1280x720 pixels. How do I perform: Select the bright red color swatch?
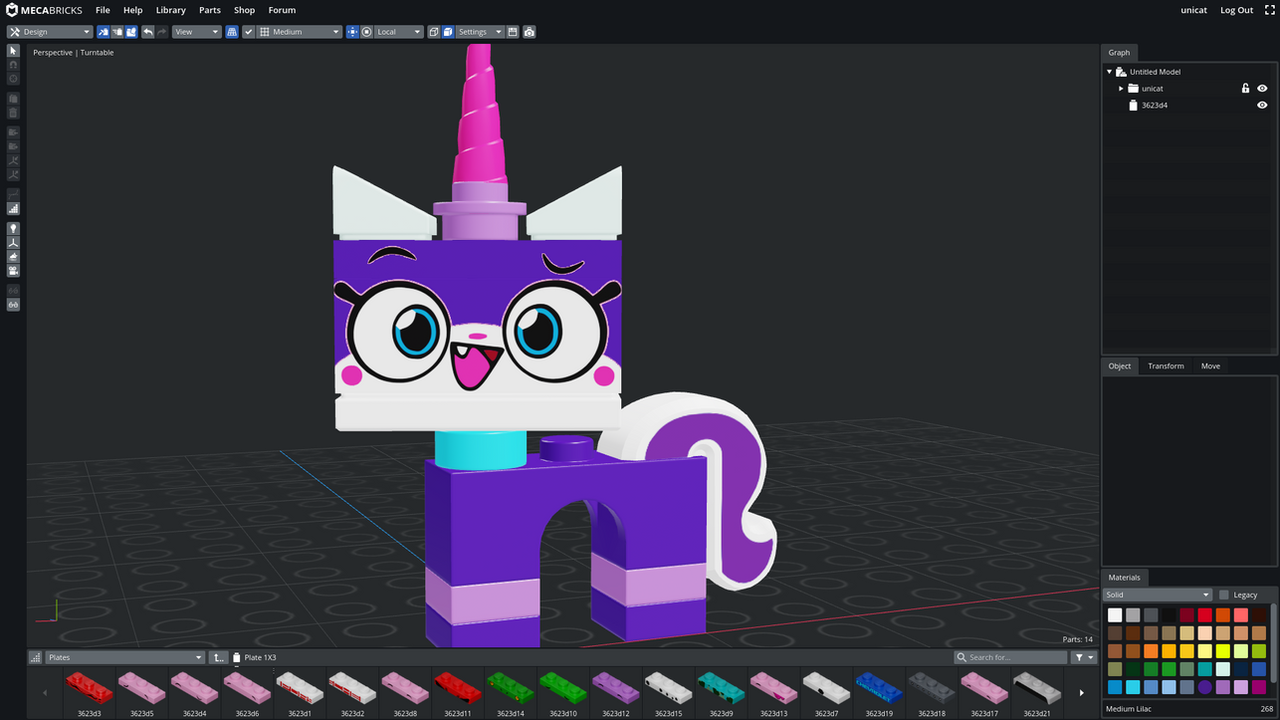(1205, 615)
